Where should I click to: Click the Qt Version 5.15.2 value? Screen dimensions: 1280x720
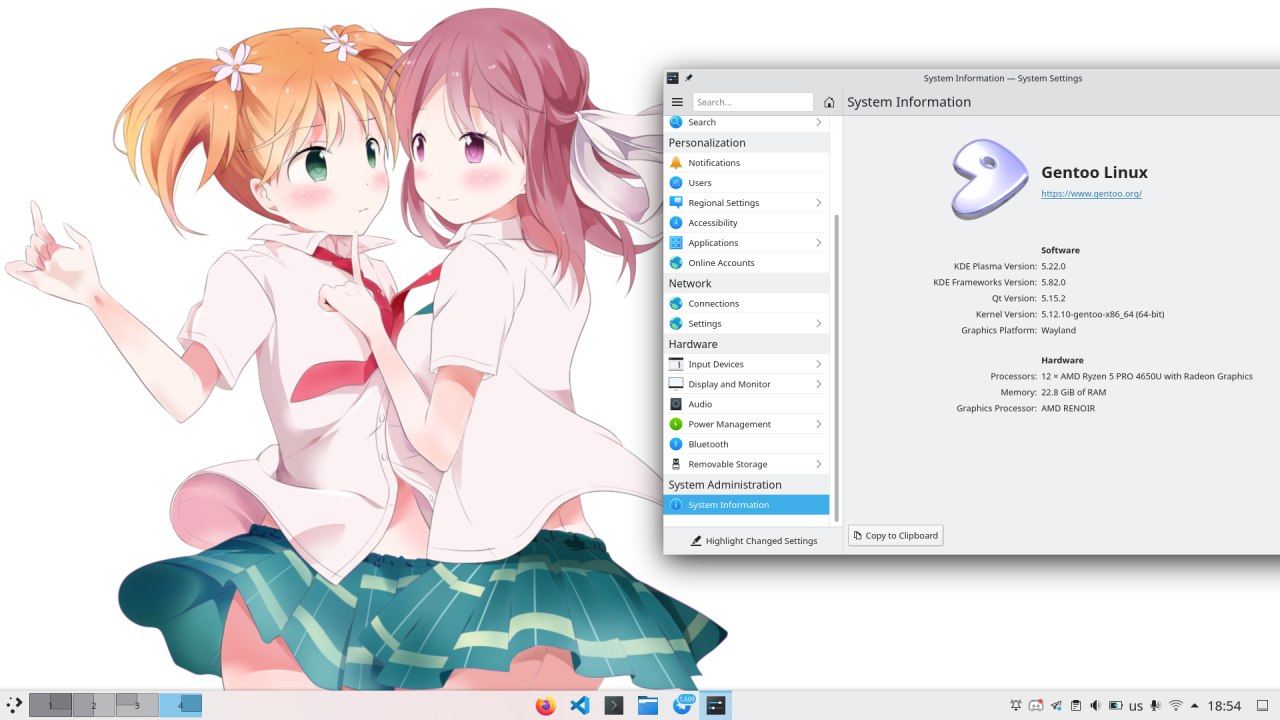point(1053,298)
